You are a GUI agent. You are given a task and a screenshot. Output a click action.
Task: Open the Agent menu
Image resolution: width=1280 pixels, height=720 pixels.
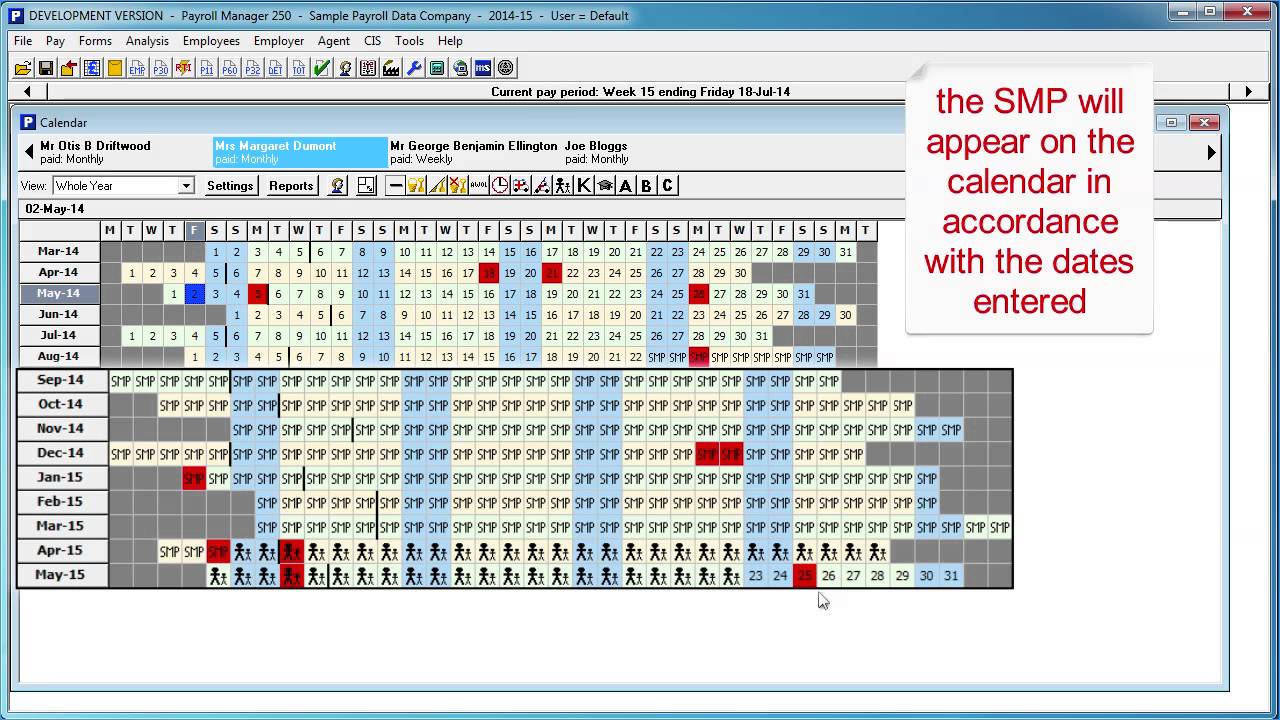(334, 41)
